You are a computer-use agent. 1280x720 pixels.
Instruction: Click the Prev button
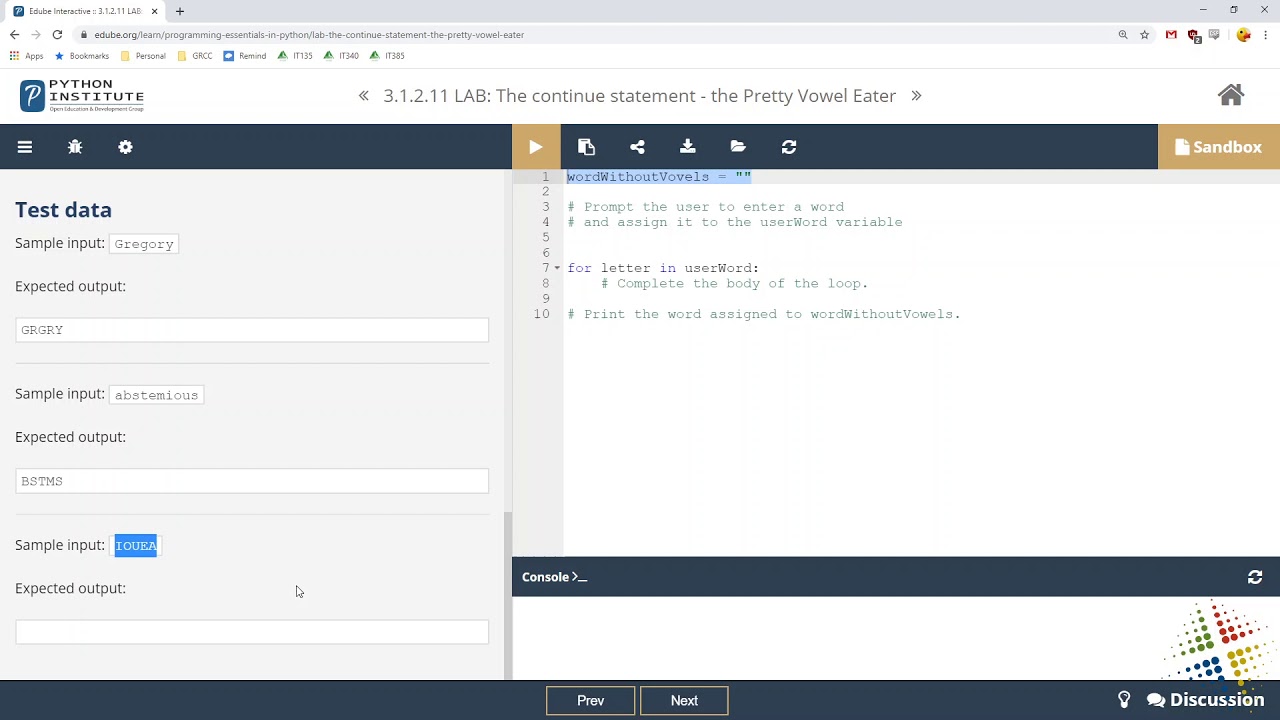pyautogui.click(x=591, y=701)
